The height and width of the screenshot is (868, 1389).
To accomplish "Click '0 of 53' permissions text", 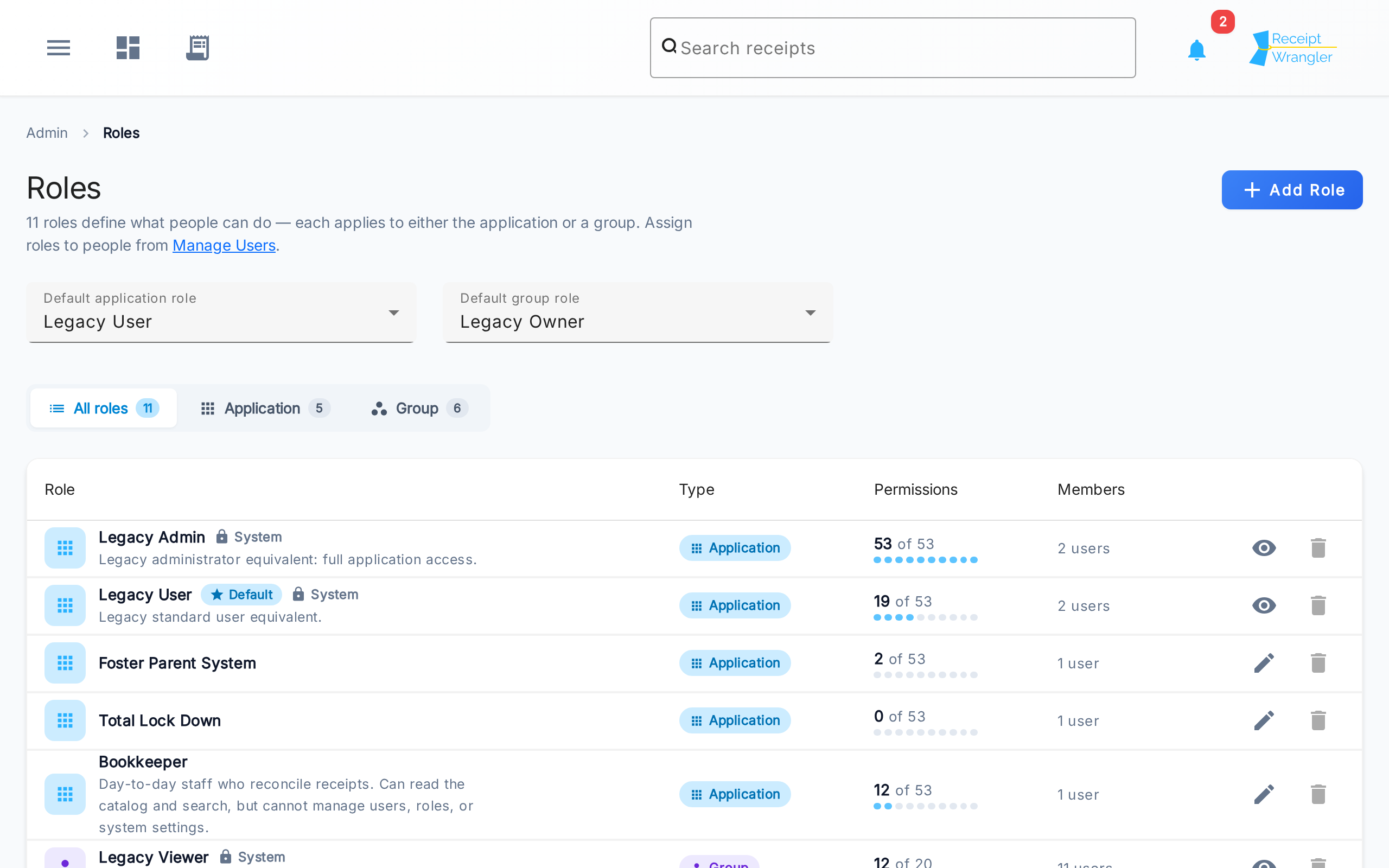I will (x=900, y=716).
